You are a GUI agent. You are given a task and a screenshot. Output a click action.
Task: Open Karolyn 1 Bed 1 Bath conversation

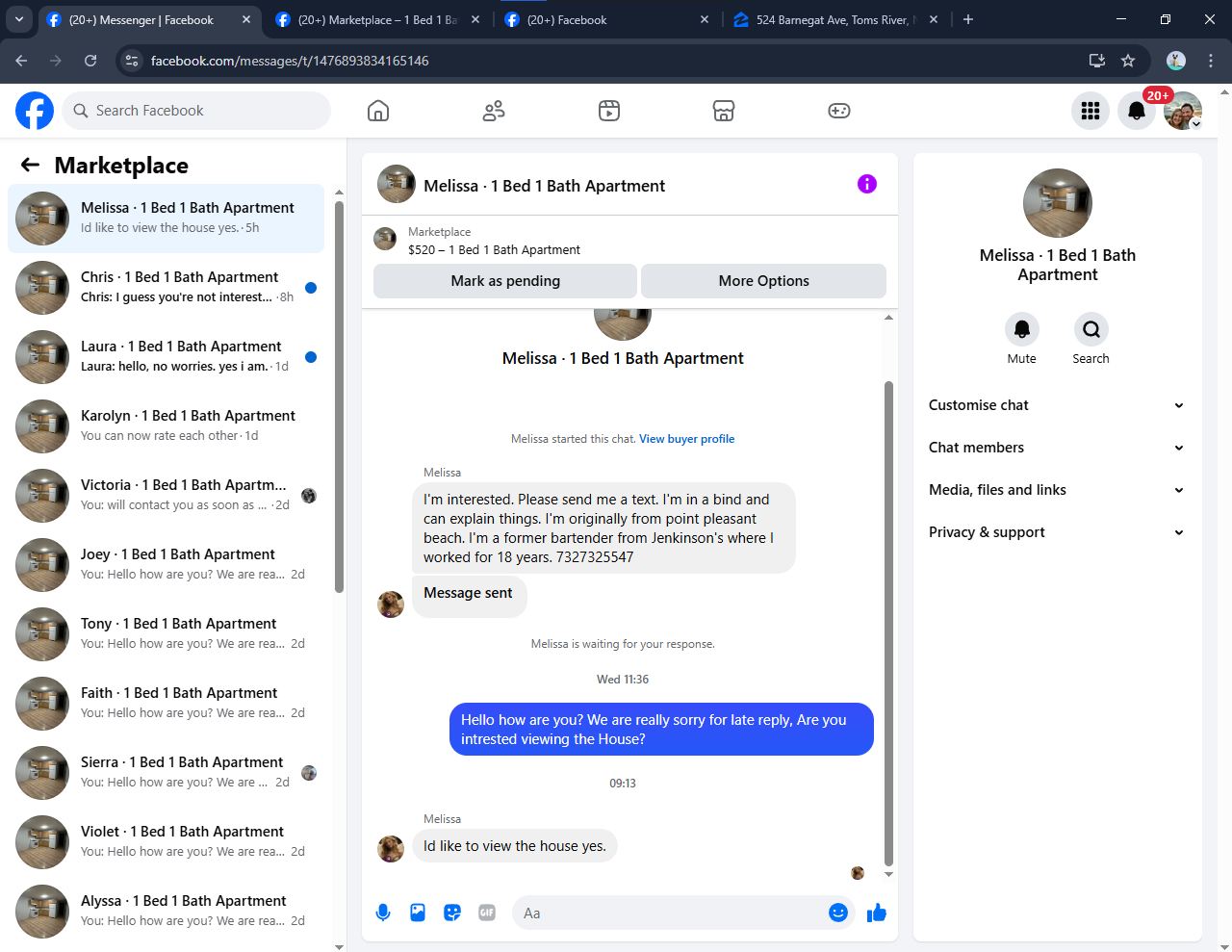coord(167,426)
